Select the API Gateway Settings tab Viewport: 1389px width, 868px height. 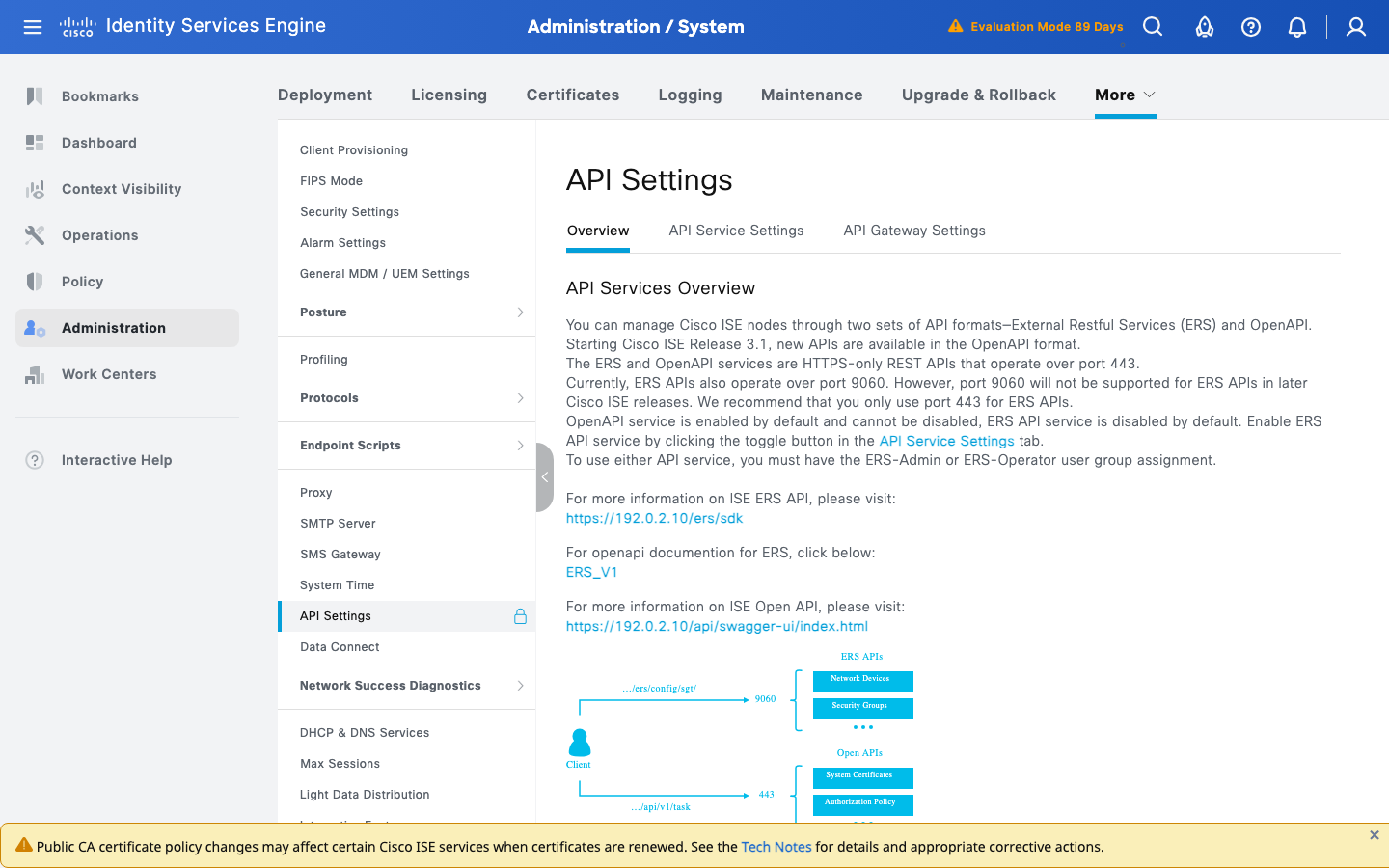pos(914,231)
